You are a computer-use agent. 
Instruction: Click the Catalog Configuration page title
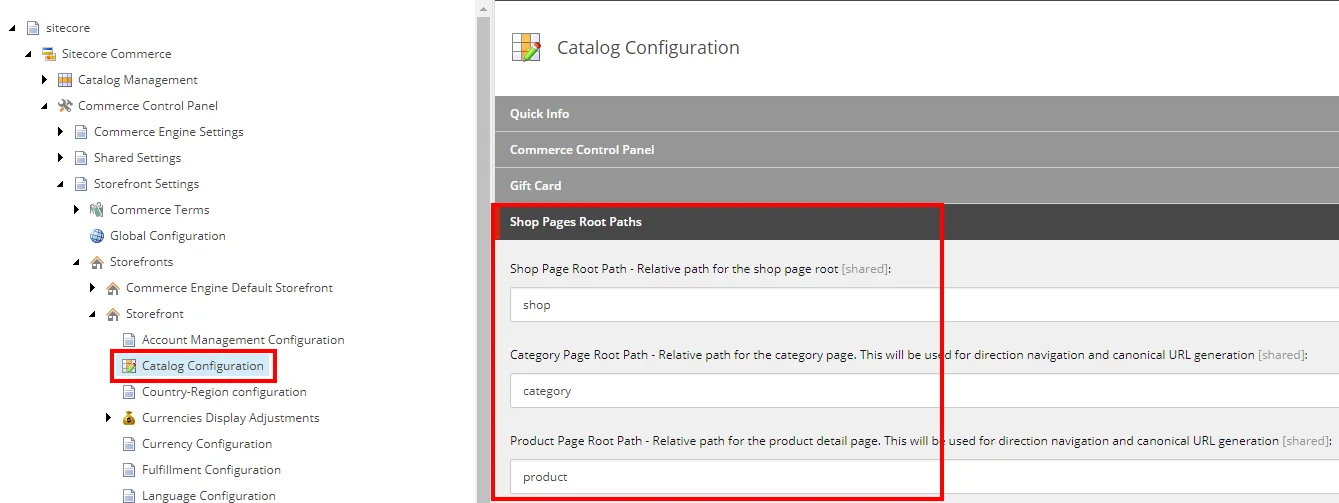coord(648,48)
